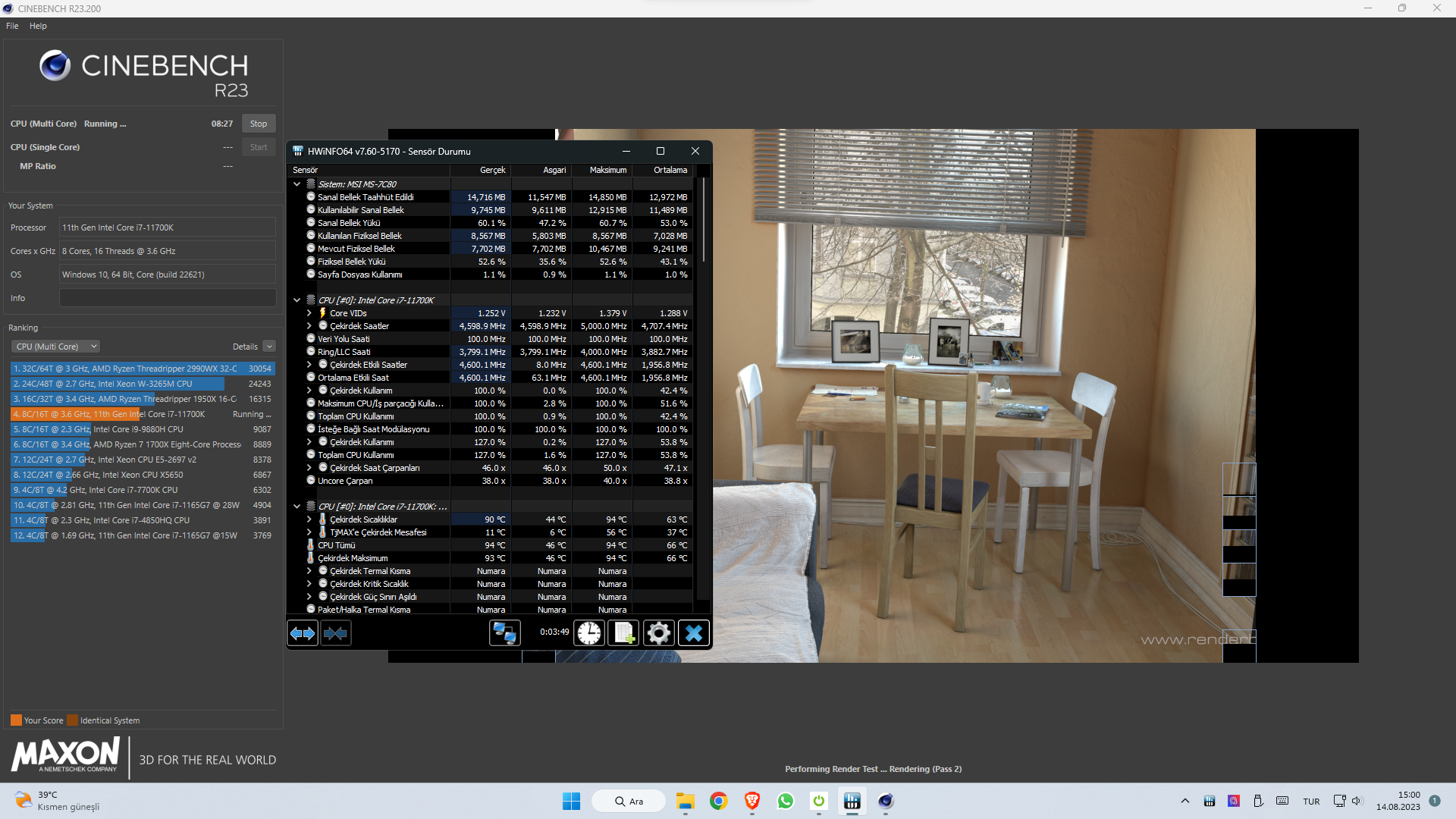Screen dimensions: 1456x819
Task: Toggle ranking Details arrow button
Action: click(269, 347)
